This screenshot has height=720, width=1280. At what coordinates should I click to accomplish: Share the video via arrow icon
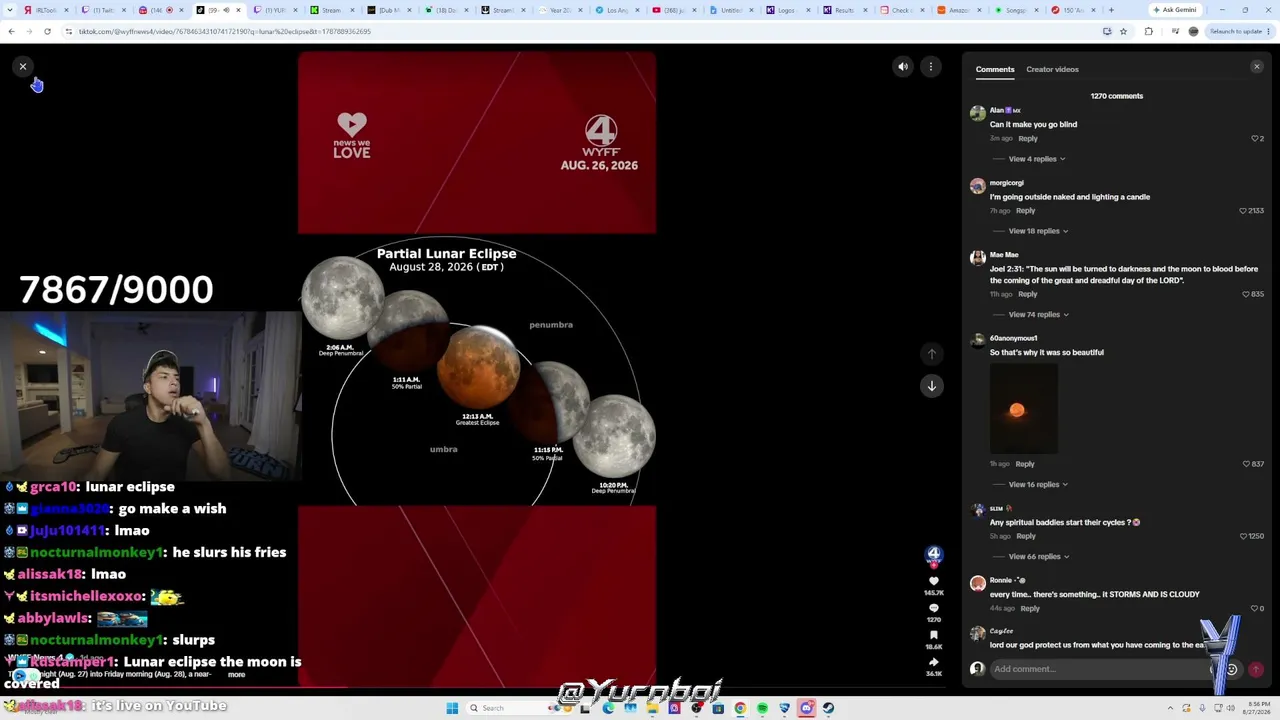934,662
